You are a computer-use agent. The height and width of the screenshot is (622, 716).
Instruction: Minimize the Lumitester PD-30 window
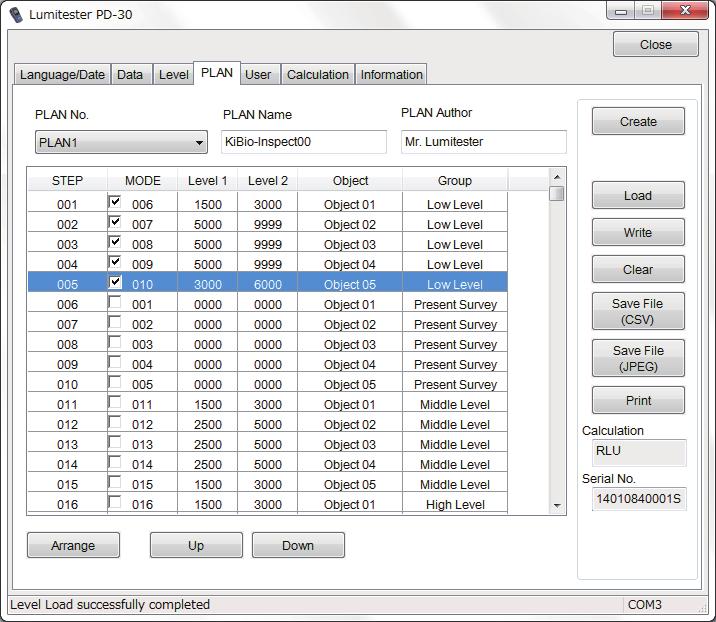[x=621, y=11]
